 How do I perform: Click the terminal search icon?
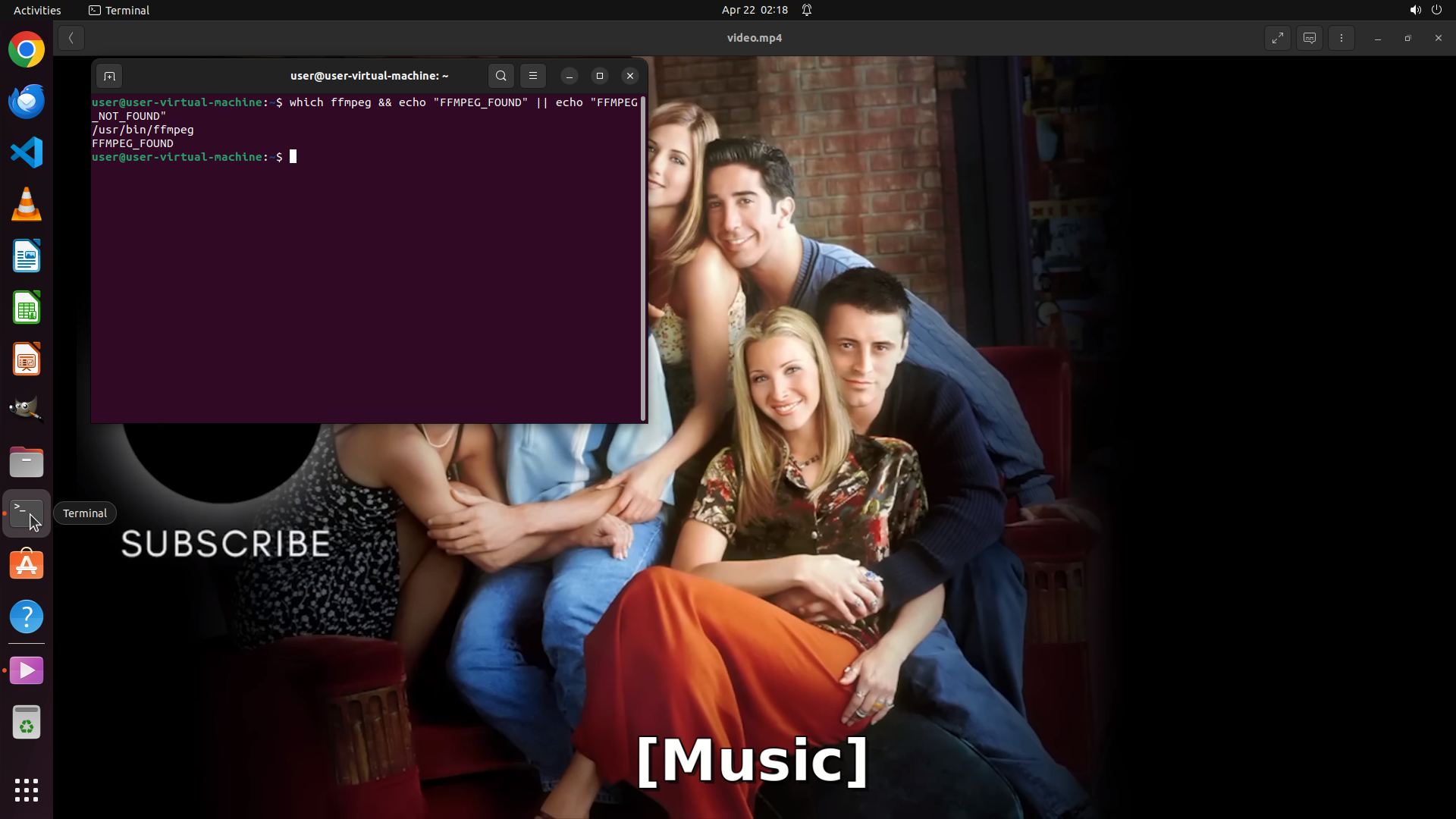point(500,76)
